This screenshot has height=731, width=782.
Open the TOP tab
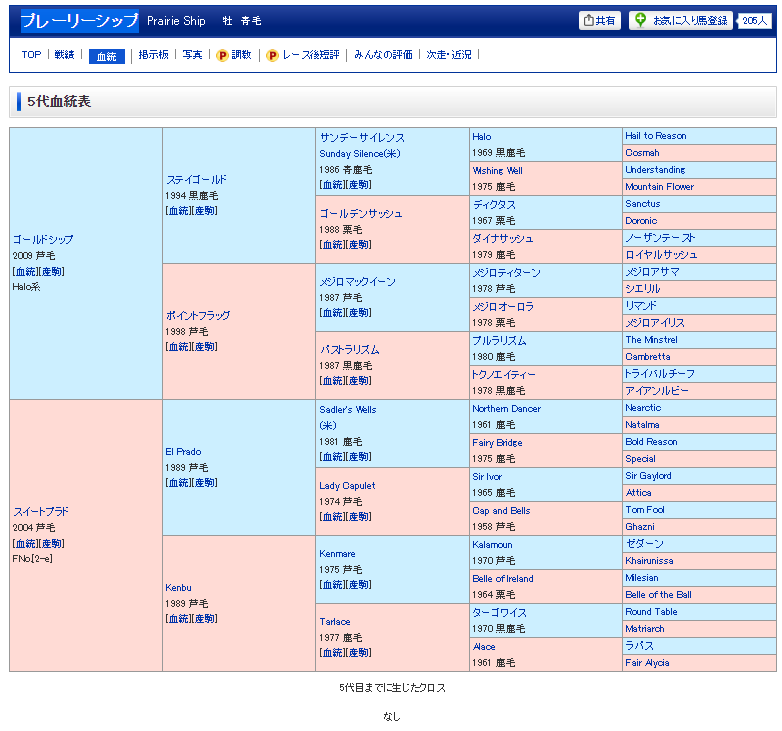(31, 55)
